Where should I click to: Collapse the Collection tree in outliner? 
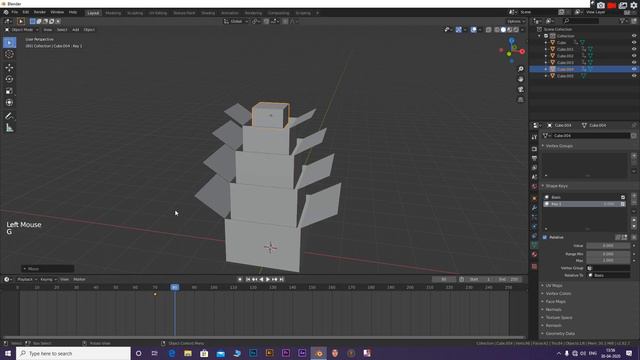point(540,36)
